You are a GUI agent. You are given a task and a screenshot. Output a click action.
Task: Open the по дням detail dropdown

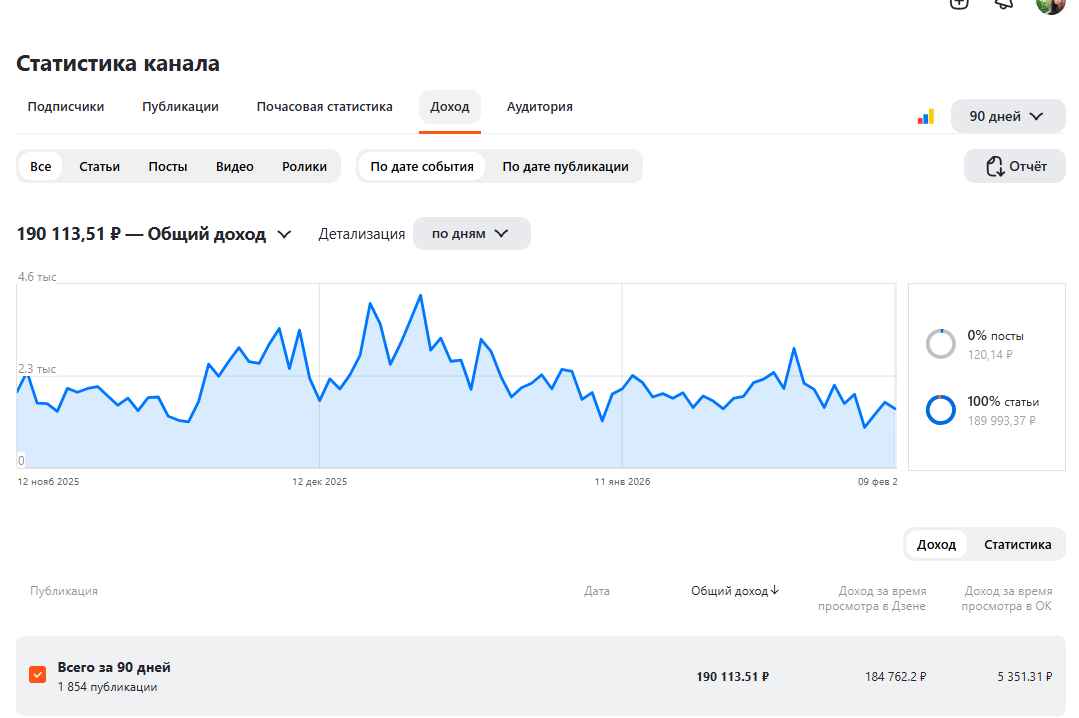coord(471,233)
